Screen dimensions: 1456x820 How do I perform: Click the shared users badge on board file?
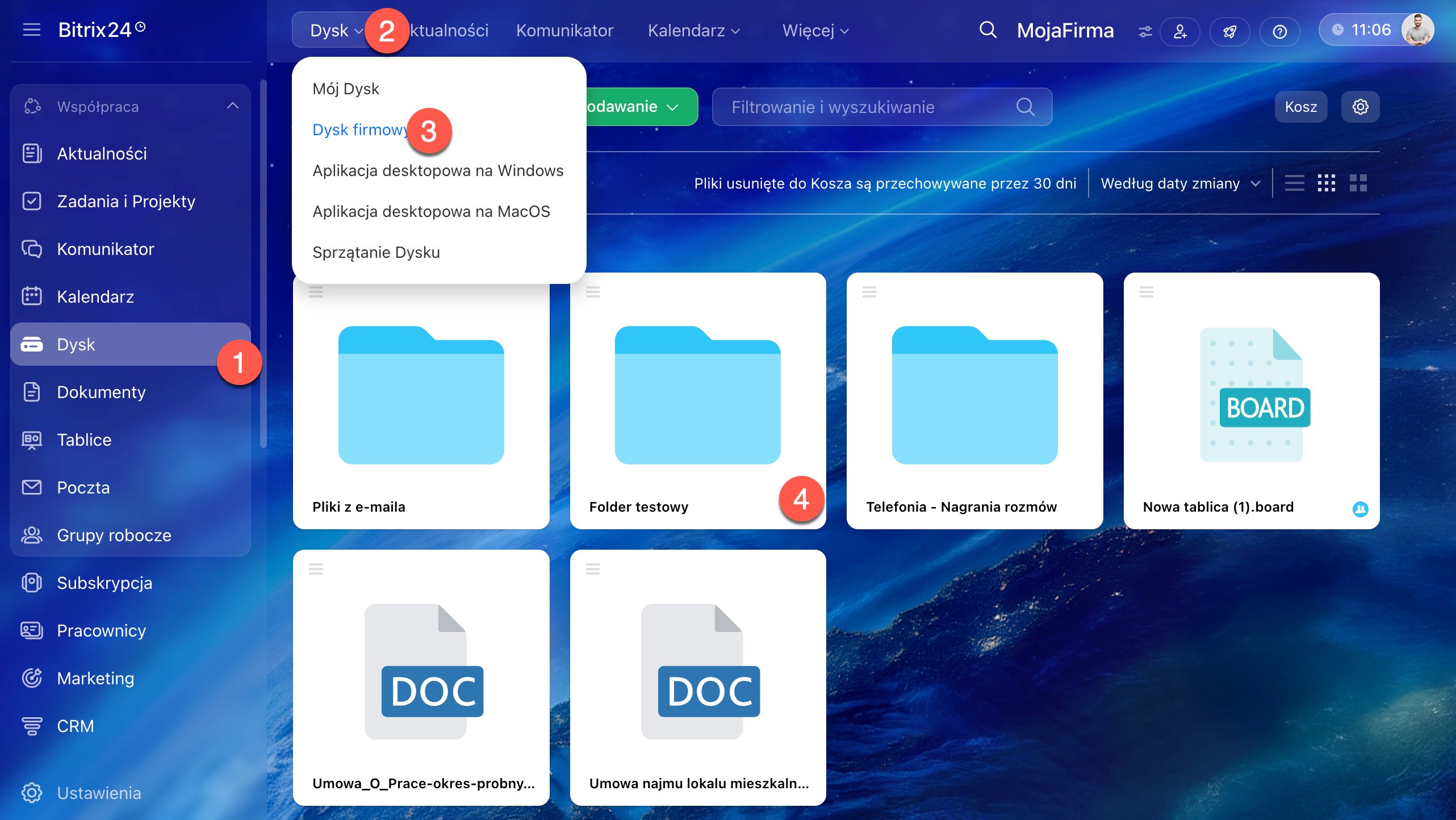(1360, 509)
